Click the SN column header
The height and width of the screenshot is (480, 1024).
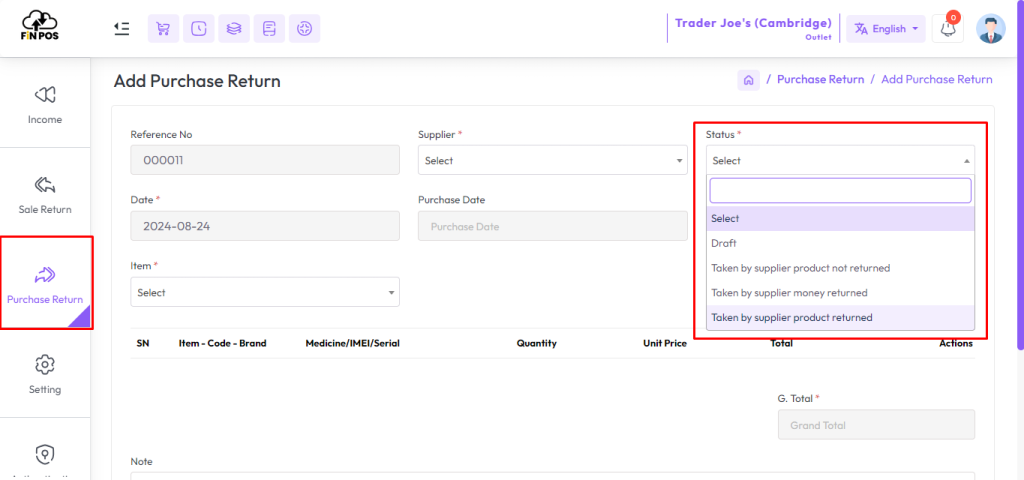[143, 343]
